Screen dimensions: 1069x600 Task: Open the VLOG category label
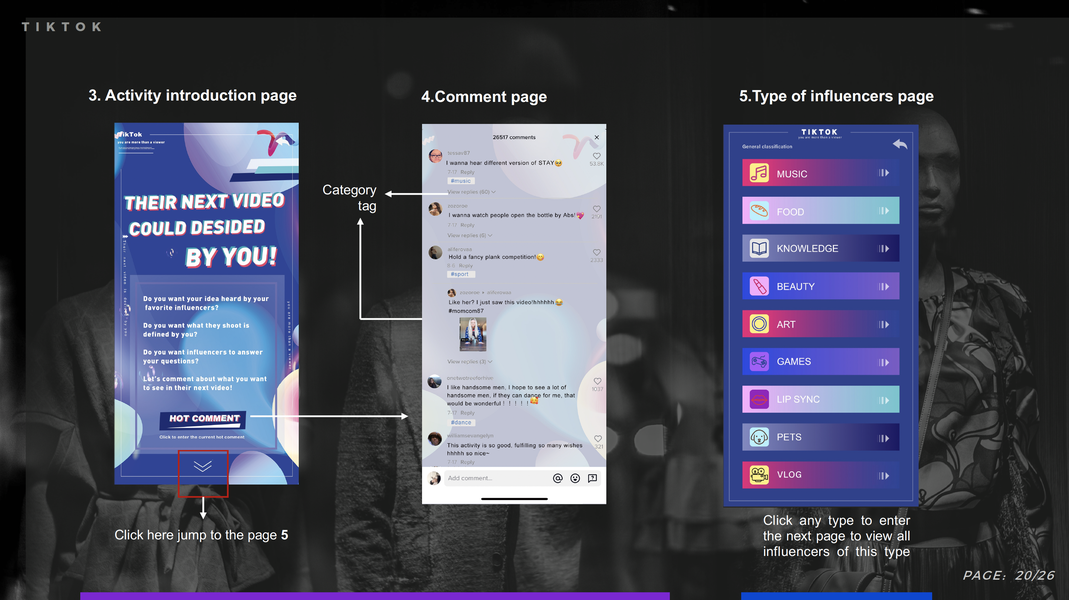coord(789,475)
